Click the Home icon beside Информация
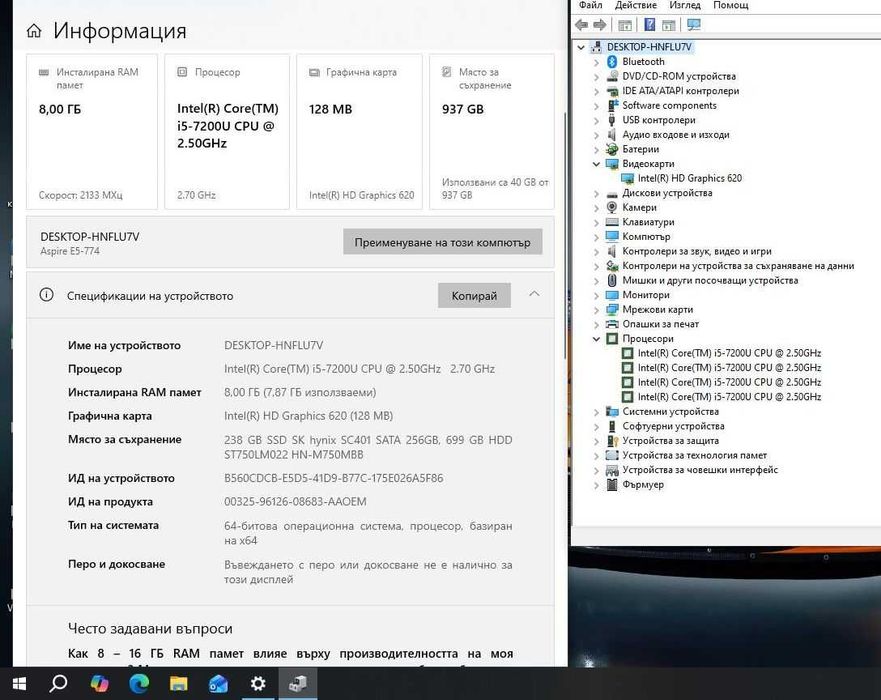 [x=34, y=30]
